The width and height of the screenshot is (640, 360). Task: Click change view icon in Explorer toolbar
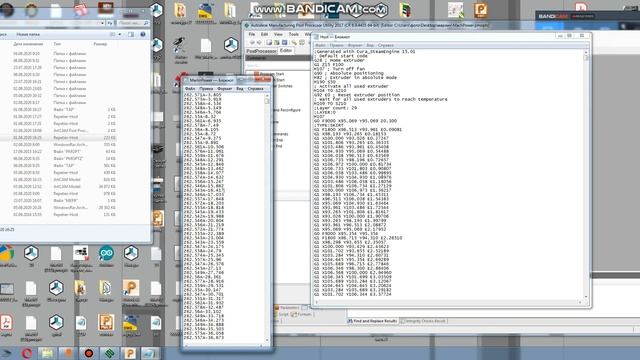(112, 35)
